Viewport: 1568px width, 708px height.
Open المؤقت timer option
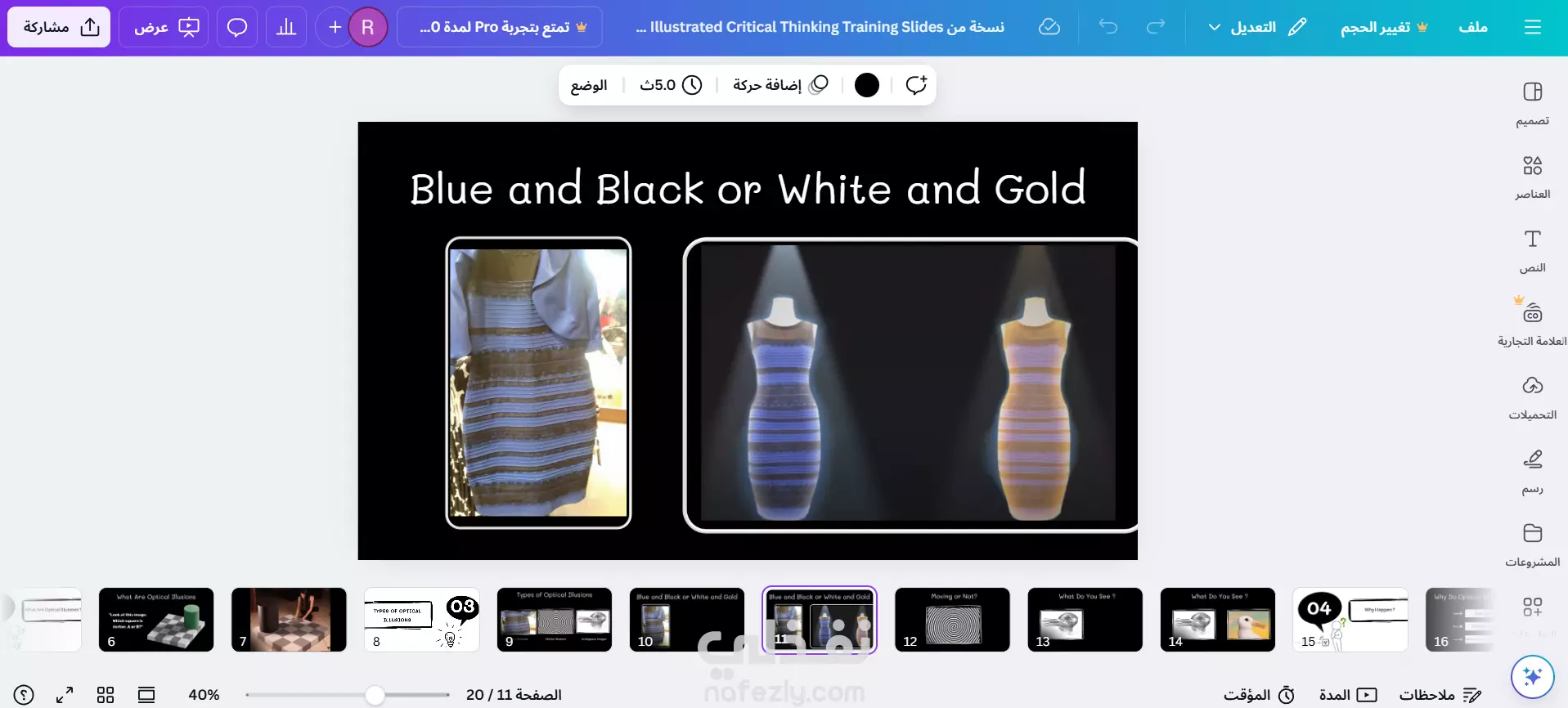pos(1259,695)
